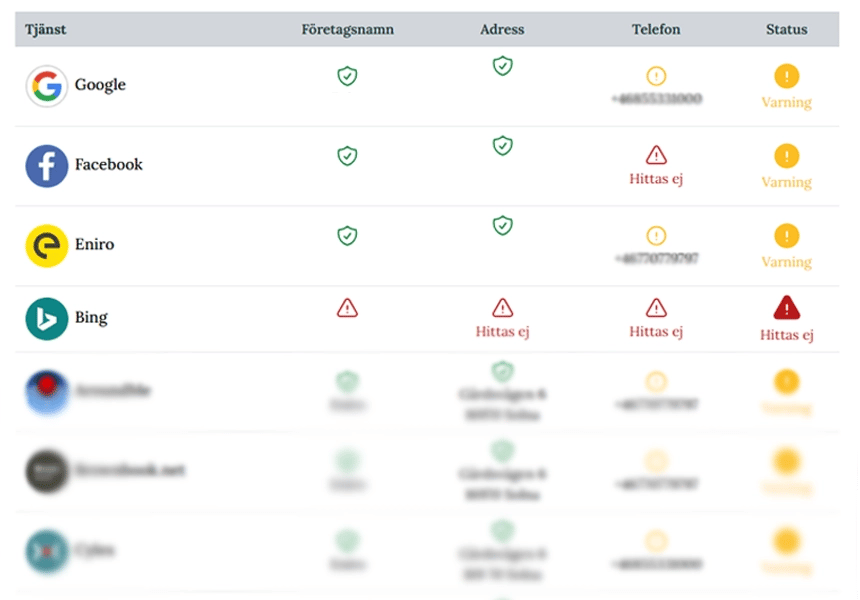Click Bing's Status solid red triangle
This screenshot has width=860, height=600.
click(787, 308)
